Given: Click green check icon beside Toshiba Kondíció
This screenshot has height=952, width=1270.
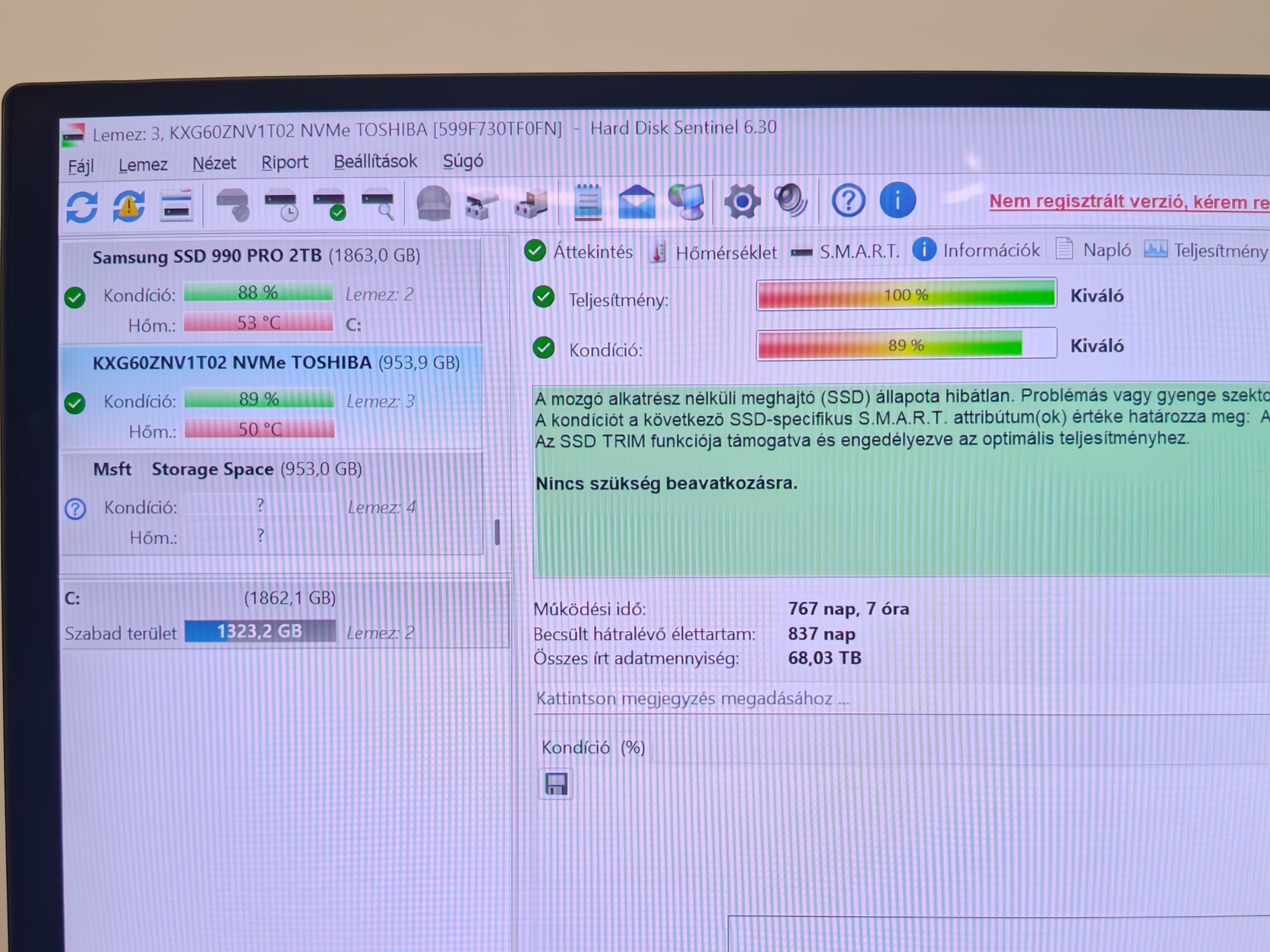Looking at the screenshot, I should pos(74,402).
